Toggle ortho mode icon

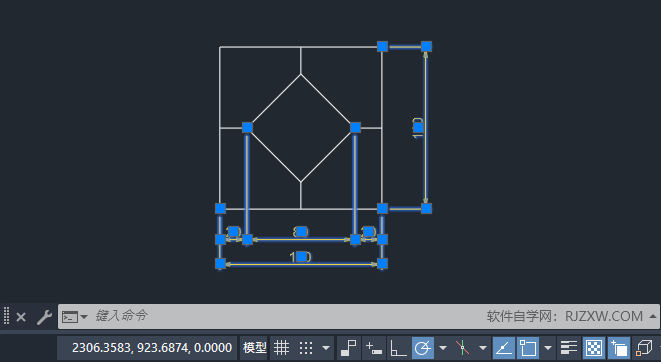point(398,348)
